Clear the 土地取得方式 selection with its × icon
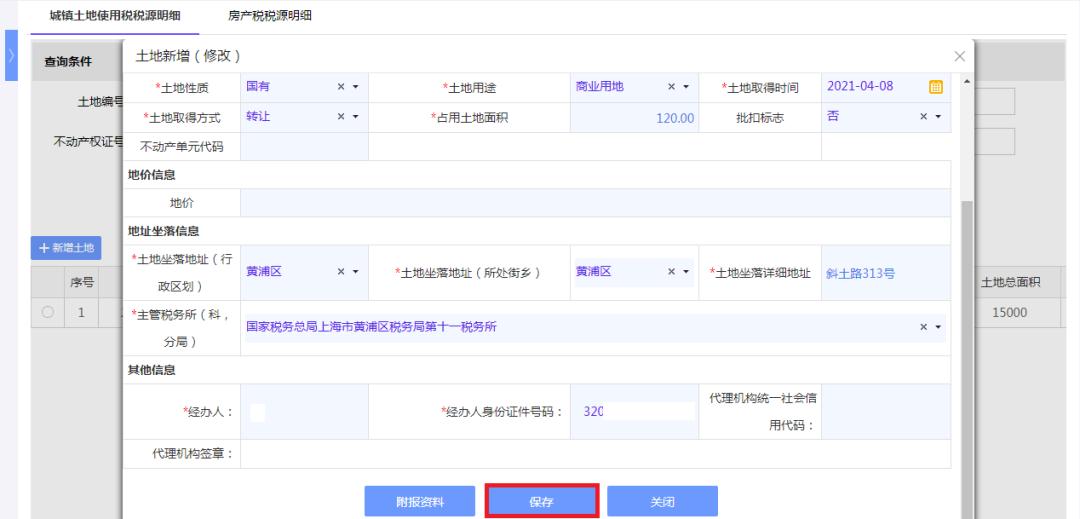 pos(341,117)
